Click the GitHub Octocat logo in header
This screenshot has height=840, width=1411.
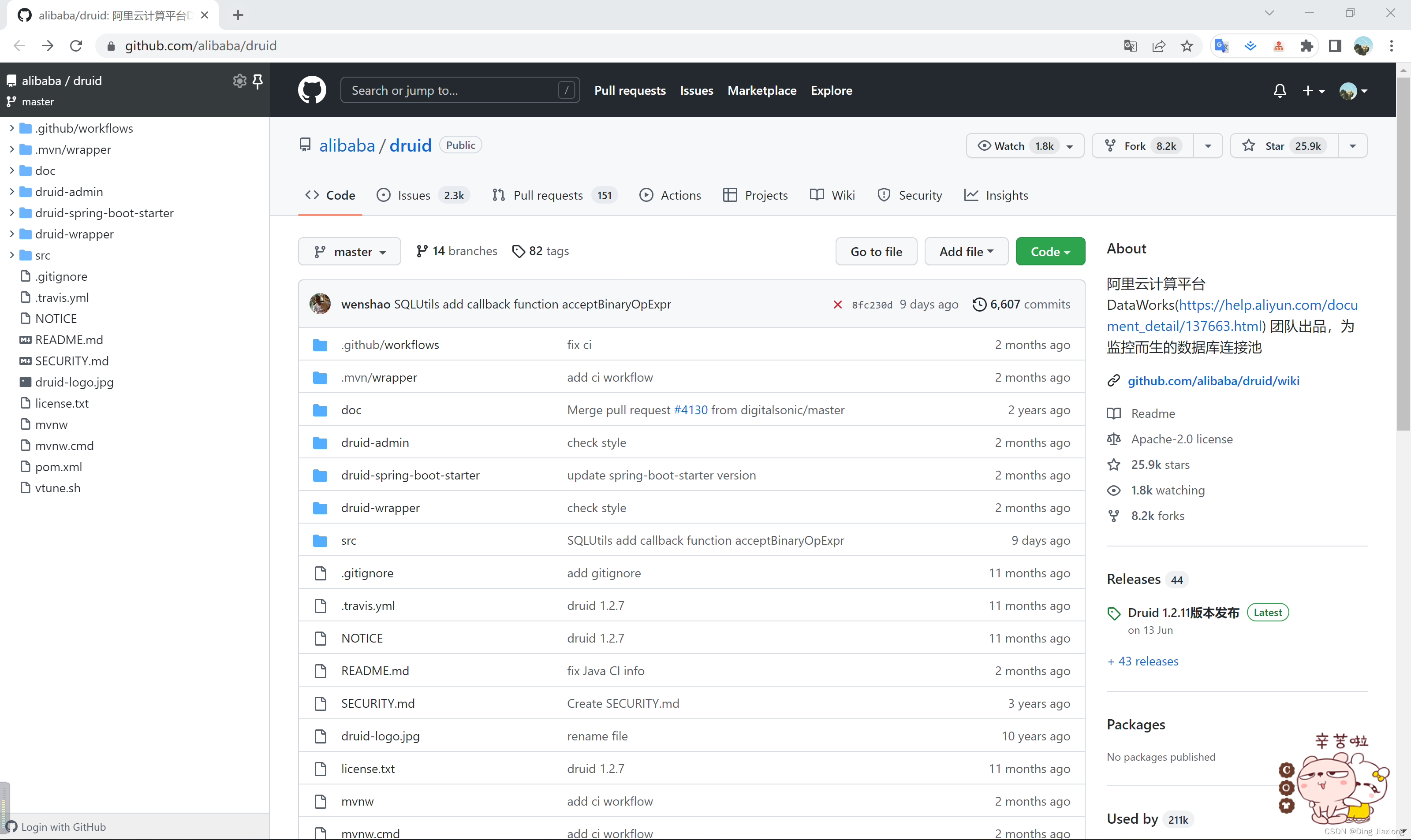point(312,90)
